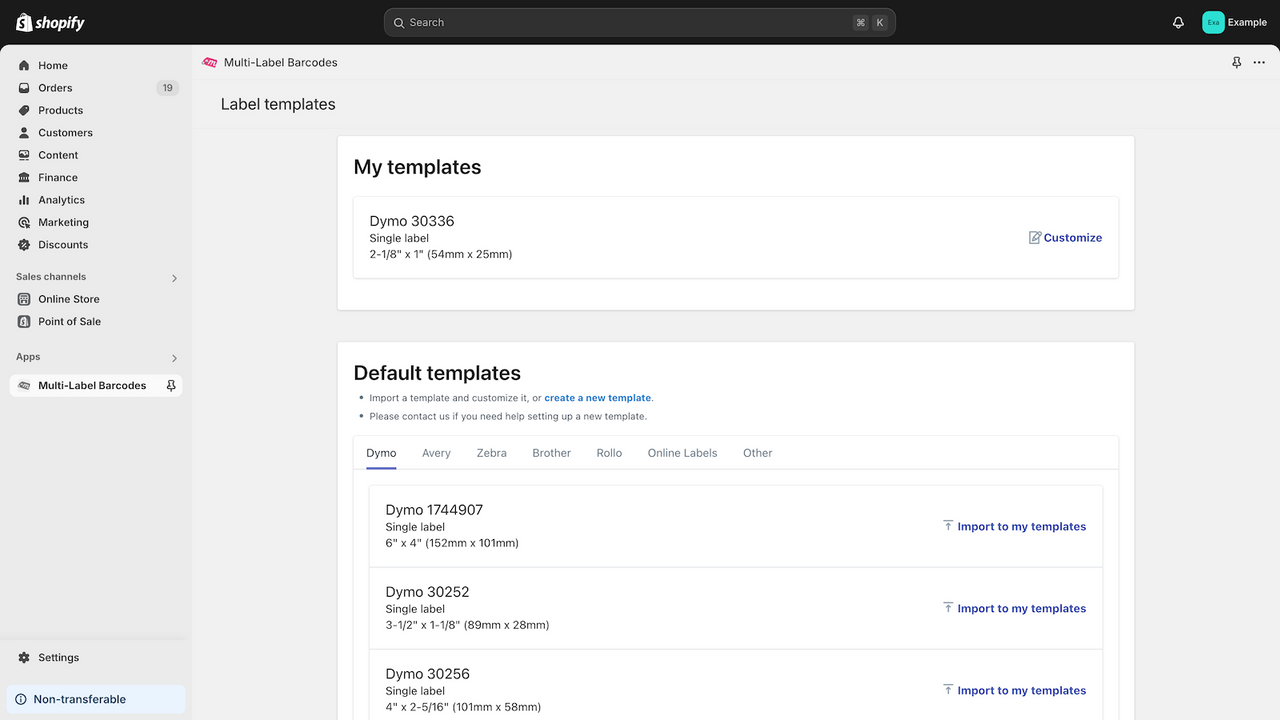Click the Example store name
This screenshot has width=1280, height=720.
tap(1247, 22)
